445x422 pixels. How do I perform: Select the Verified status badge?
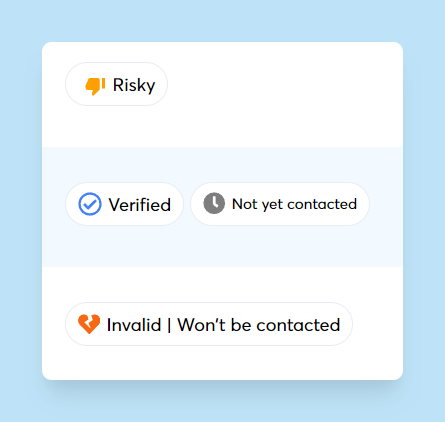[x=124, y=204]
